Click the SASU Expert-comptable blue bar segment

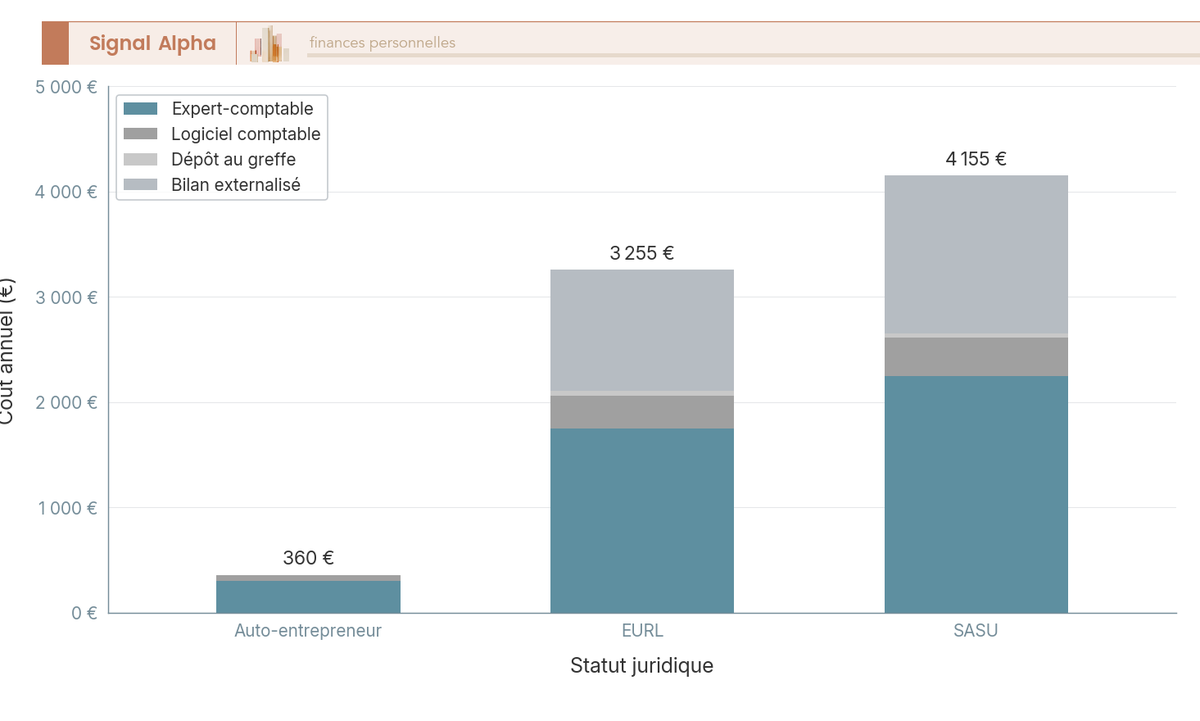click(976, 495)
